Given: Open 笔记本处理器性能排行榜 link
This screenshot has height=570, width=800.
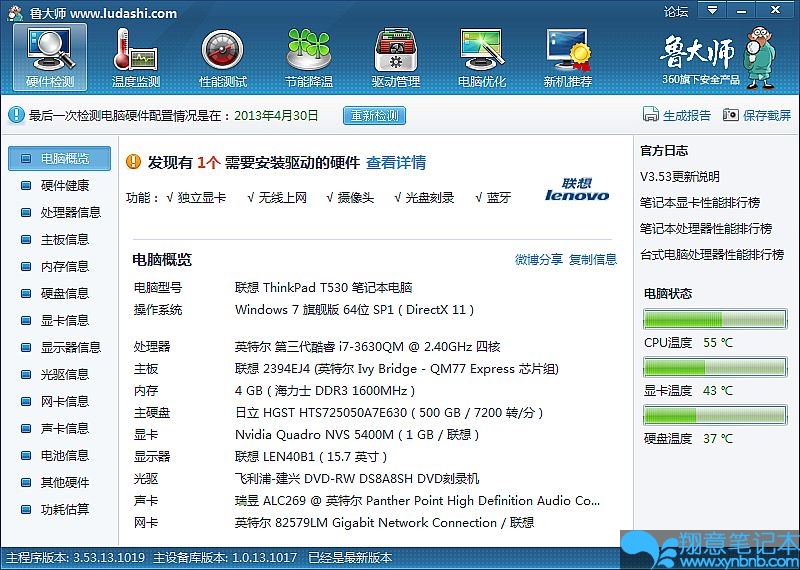Looking at the screenshot, I should coord(706,228).
